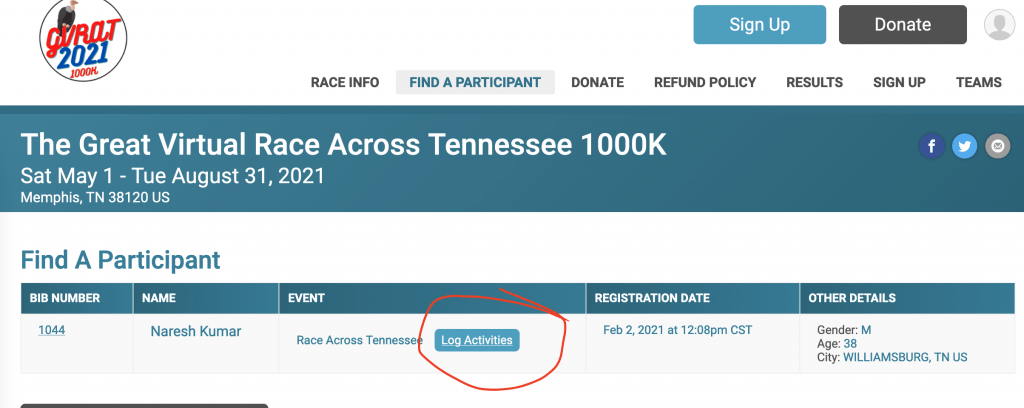View the Results menu item
Viewport: 1024px width, 408px height.
814,82
